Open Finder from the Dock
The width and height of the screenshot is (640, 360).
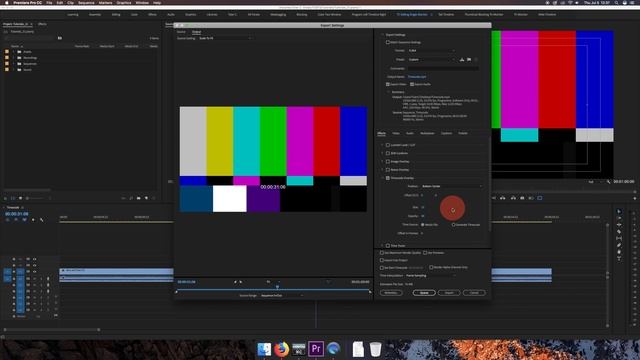(264, 349)
